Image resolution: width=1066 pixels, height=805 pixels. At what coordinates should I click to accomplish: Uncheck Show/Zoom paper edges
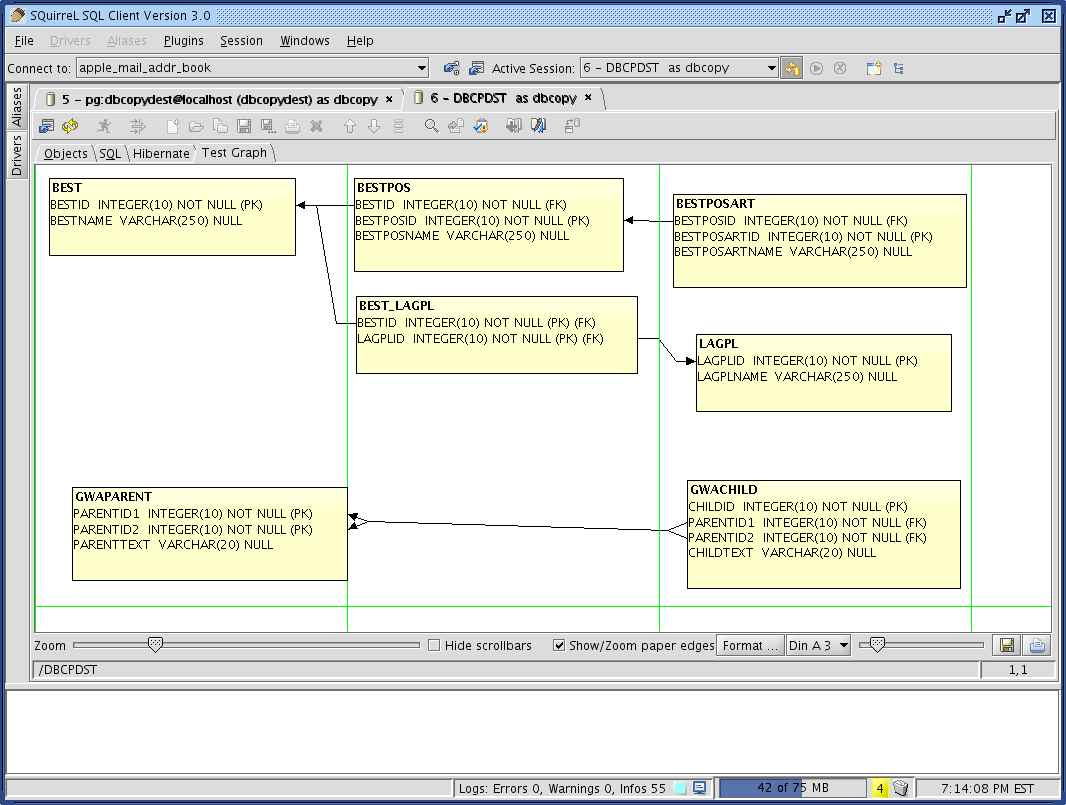click(x=560, y=646)
